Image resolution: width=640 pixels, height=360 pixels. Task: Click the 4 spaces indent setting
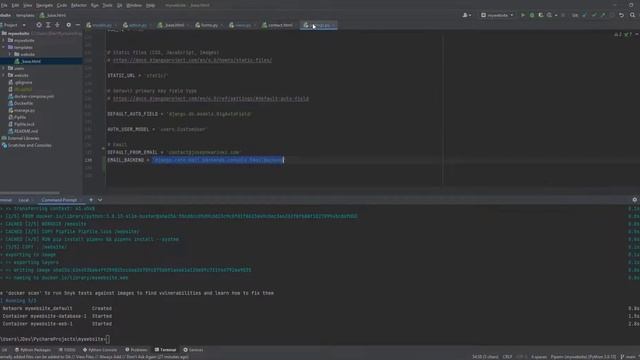click(x=538, y=357)
